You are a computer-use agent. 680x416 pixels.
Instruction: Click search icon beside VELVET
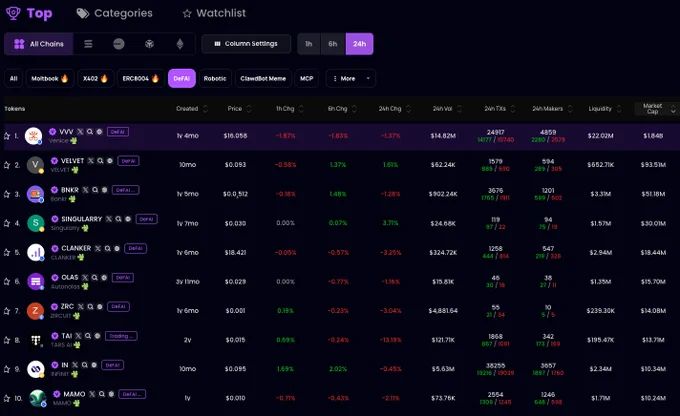point(100,161)
